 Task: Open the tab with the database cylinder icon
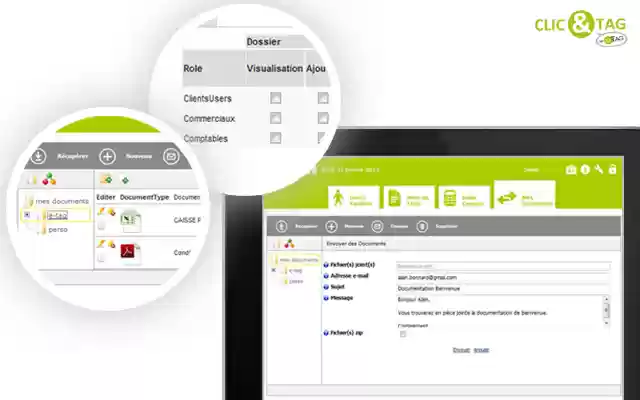tap(464, 198)
